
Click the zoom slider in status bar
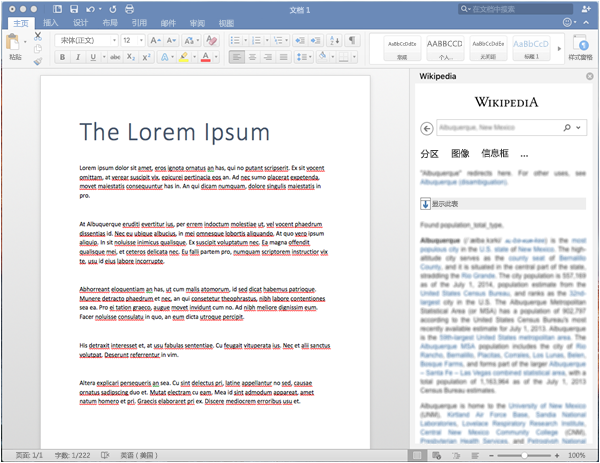pyautogui.click(x=525, y=455)
